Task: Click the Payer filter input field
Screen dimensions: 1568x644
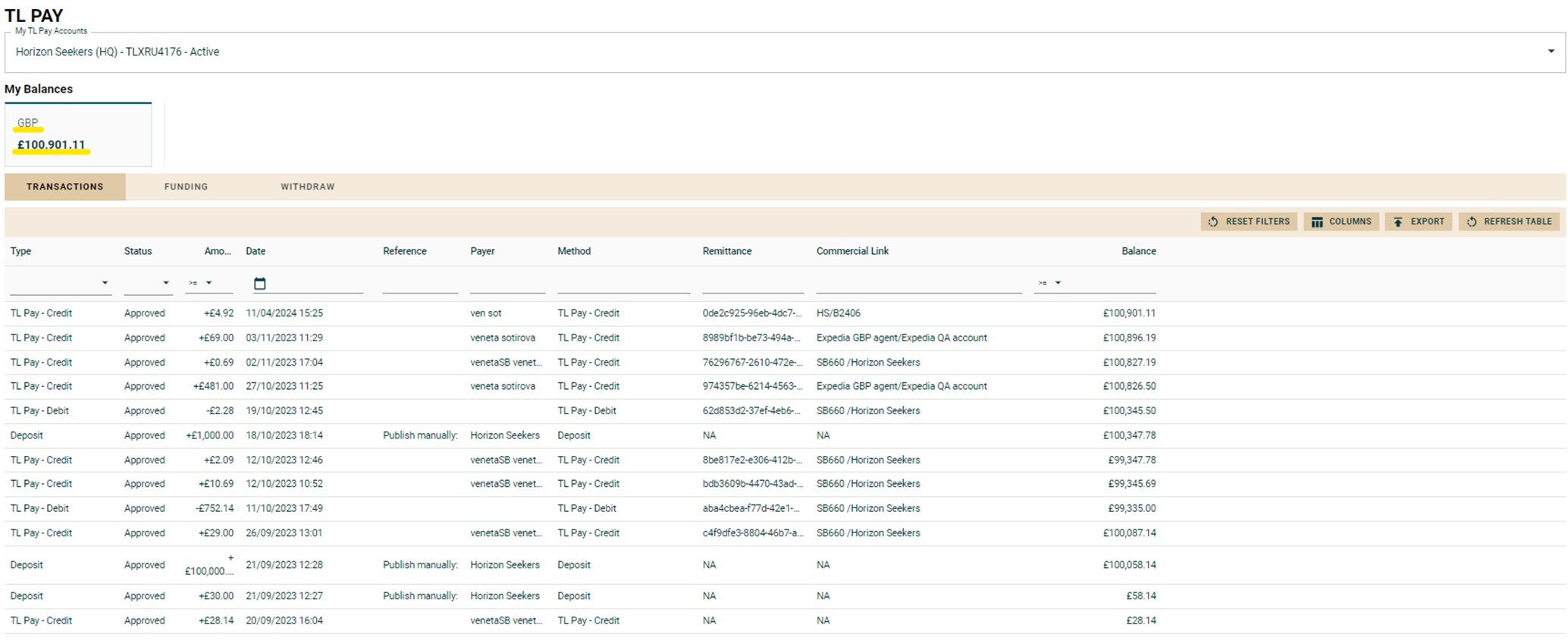Action: [507, 284]
